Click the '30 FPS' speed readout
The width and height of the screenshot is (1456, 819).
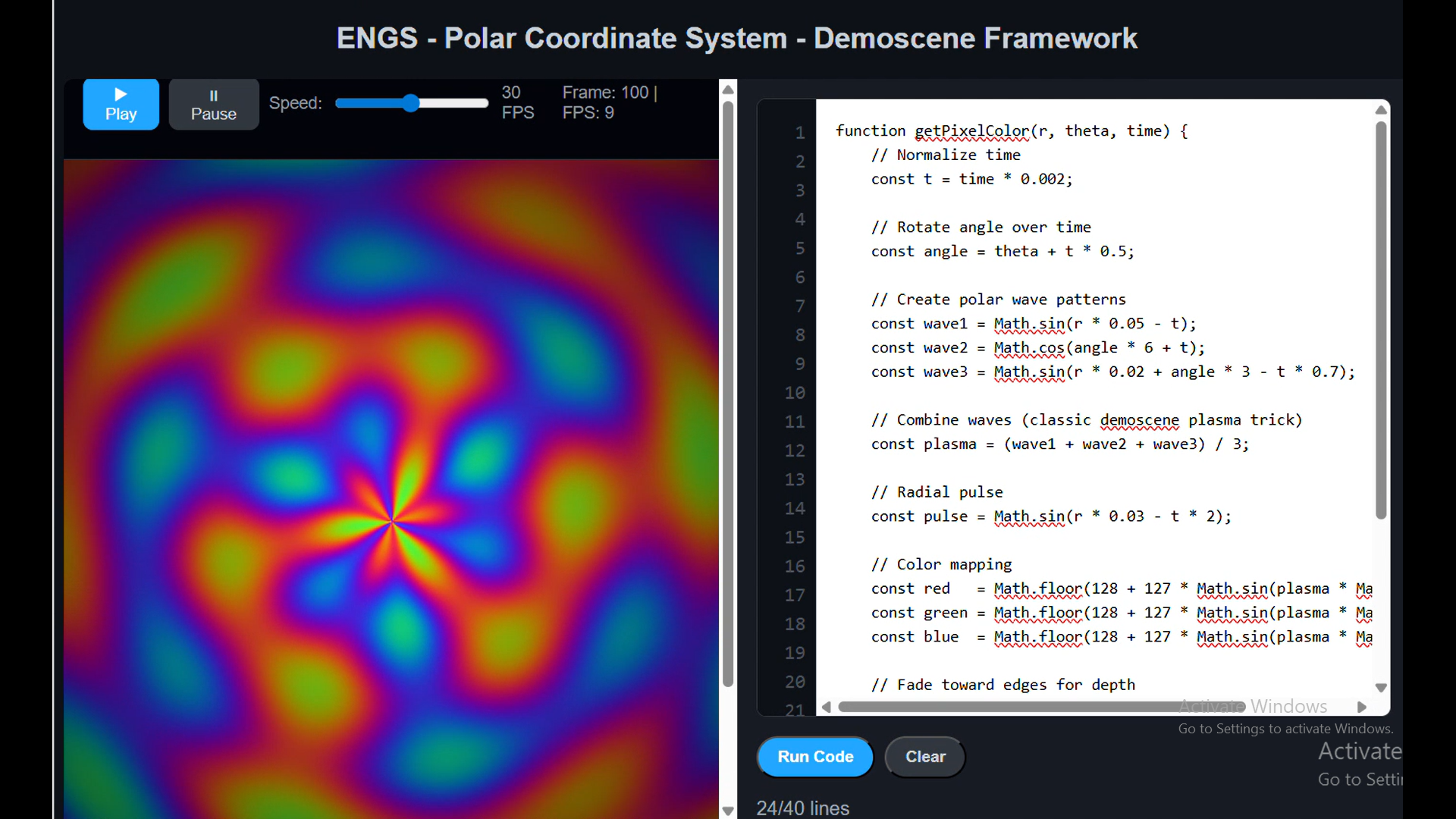pos(518,102)
